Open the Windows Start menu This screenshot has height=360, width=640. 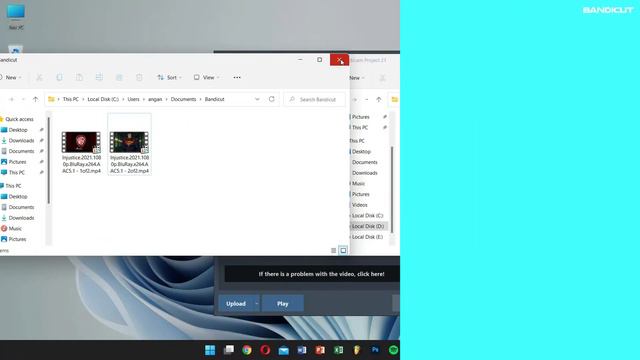(x=210, y=350)
